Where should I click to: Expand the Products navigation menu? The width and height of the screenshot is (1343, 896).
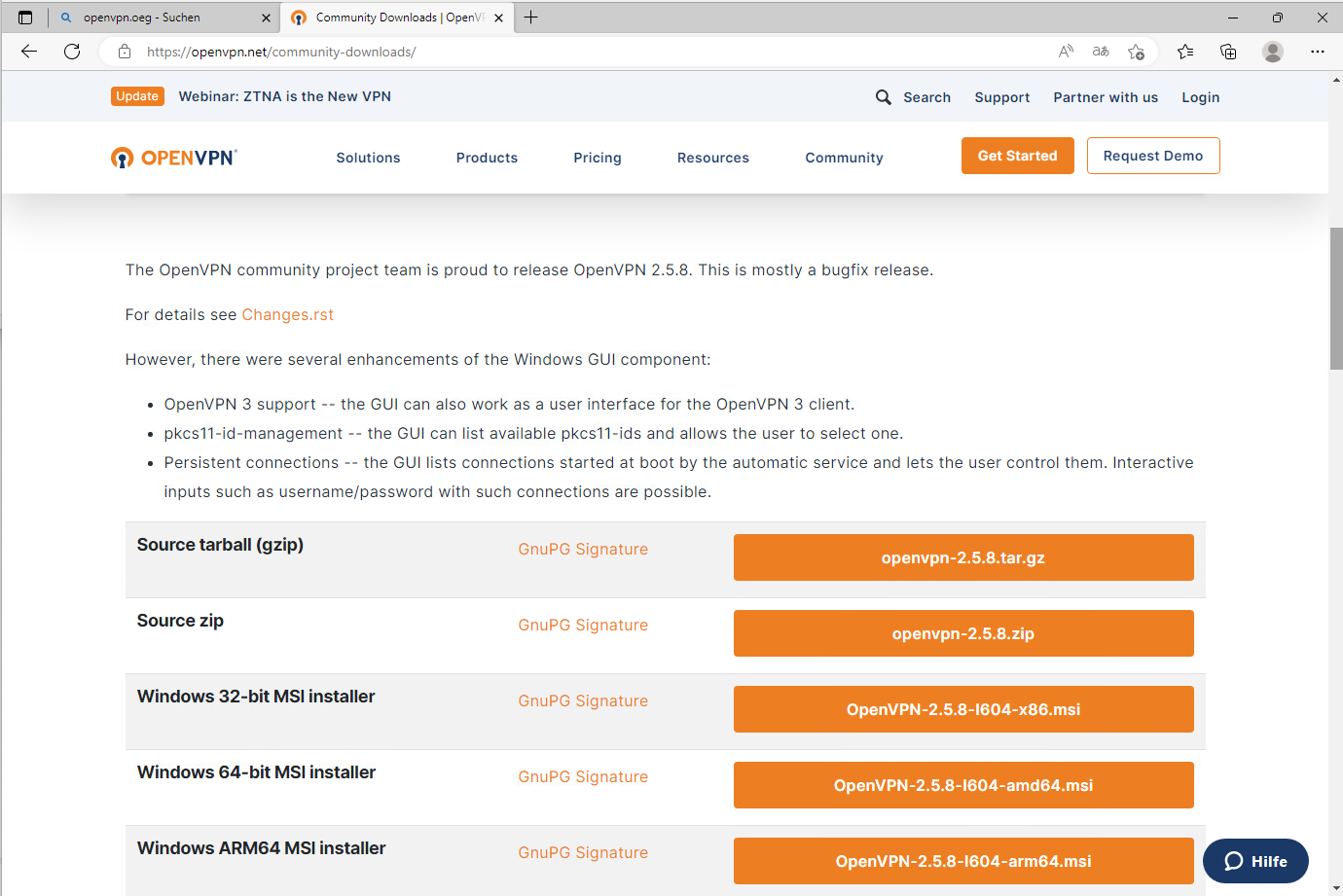pos(487,158)
